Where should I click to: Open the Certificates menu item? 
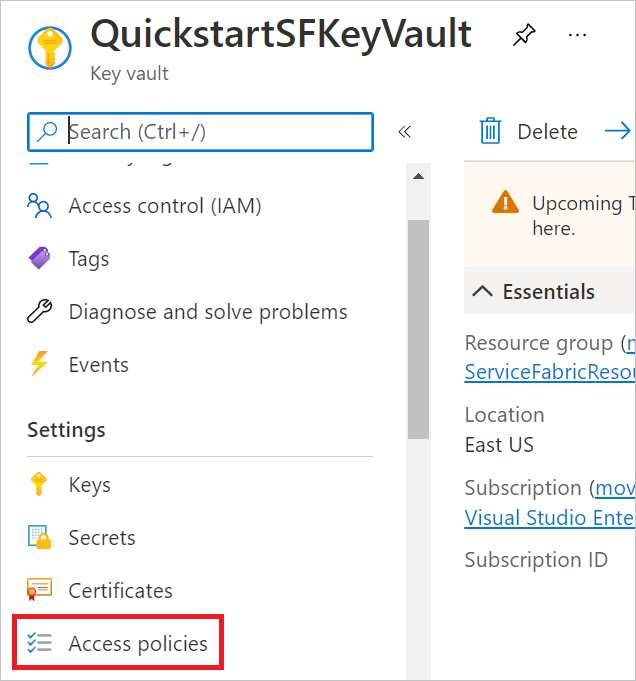[x=120, y=591]
